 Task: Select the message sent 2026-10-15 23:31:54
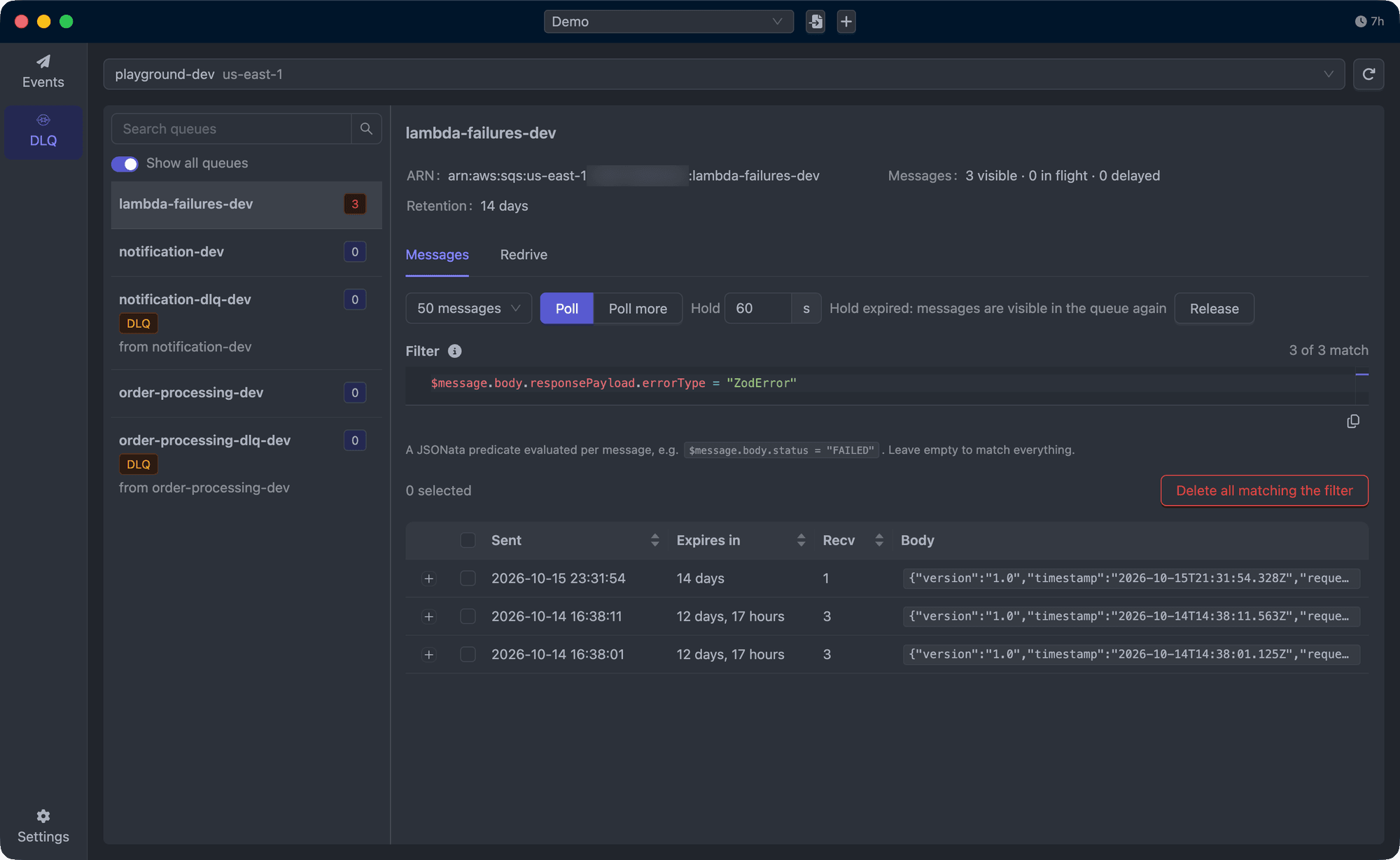click(468, 578)
